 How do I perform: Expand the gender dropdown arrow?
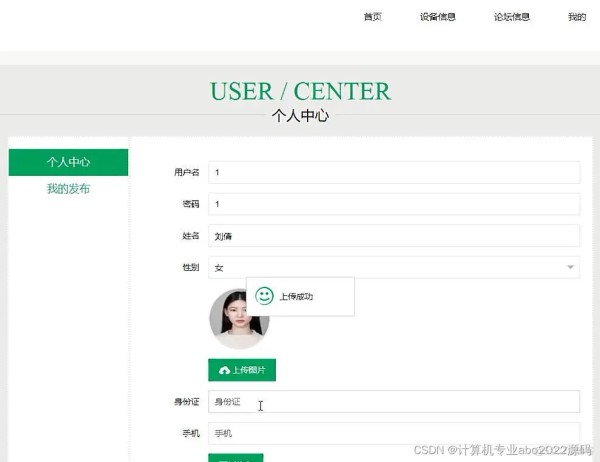tap(570, 267)
